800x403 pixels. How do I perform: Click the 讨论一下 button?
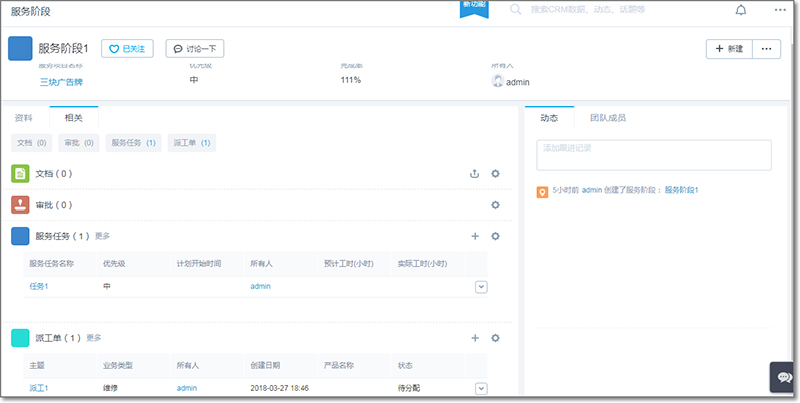click(x=193, y=48)
